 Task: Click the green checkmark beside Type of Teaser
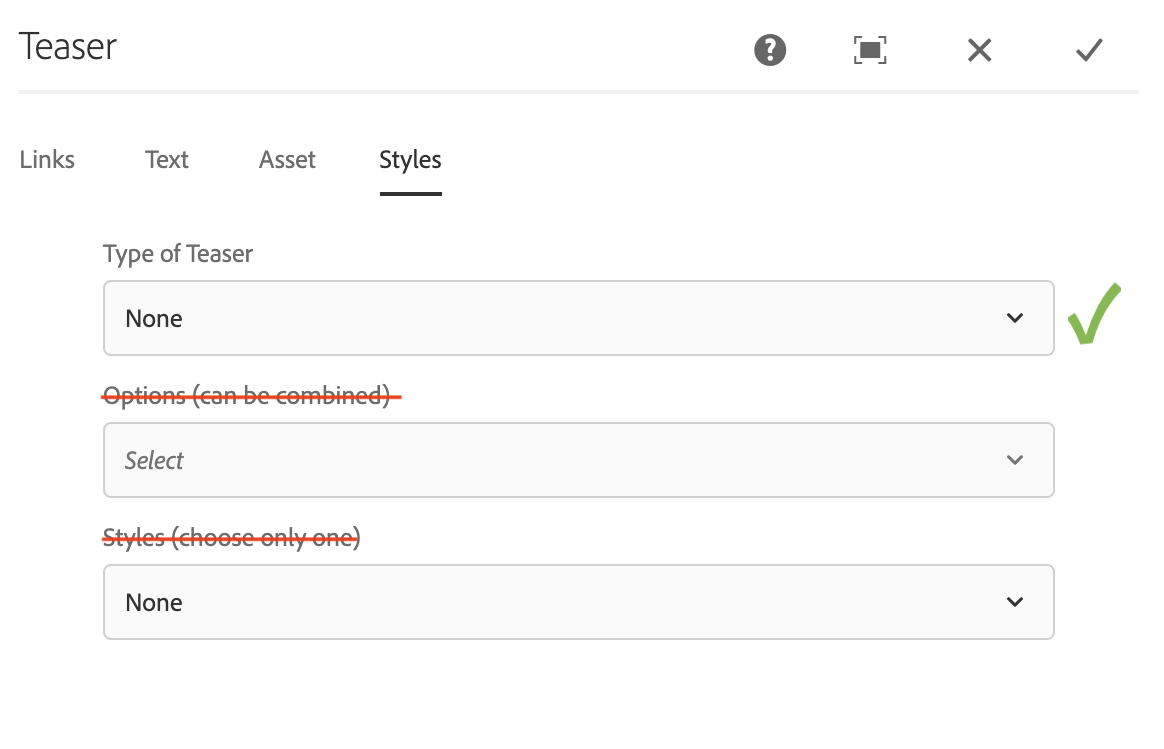tap(1093, 315)
